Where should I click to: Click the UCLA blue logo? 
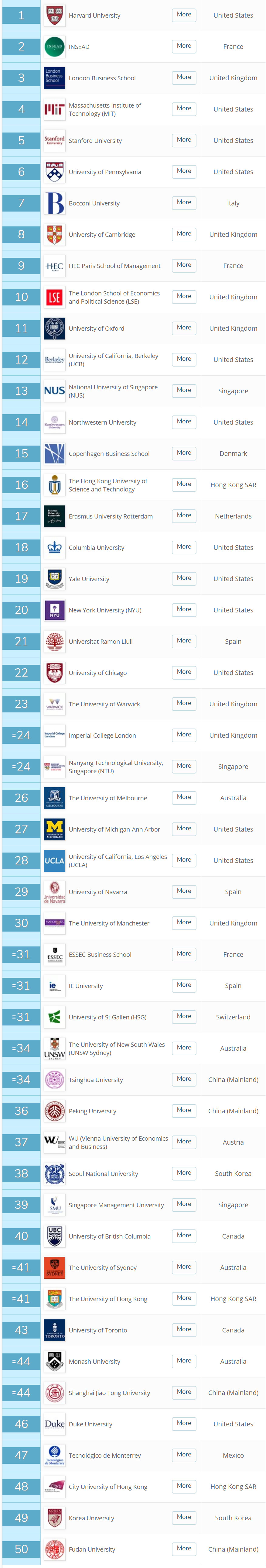[x=54, y=861]
